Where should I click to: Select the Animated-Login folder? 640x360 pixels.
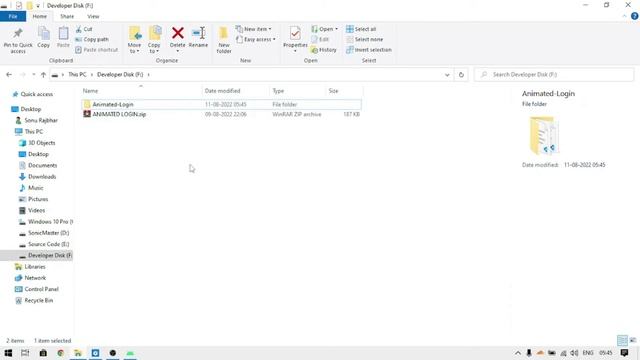point(221,104)
